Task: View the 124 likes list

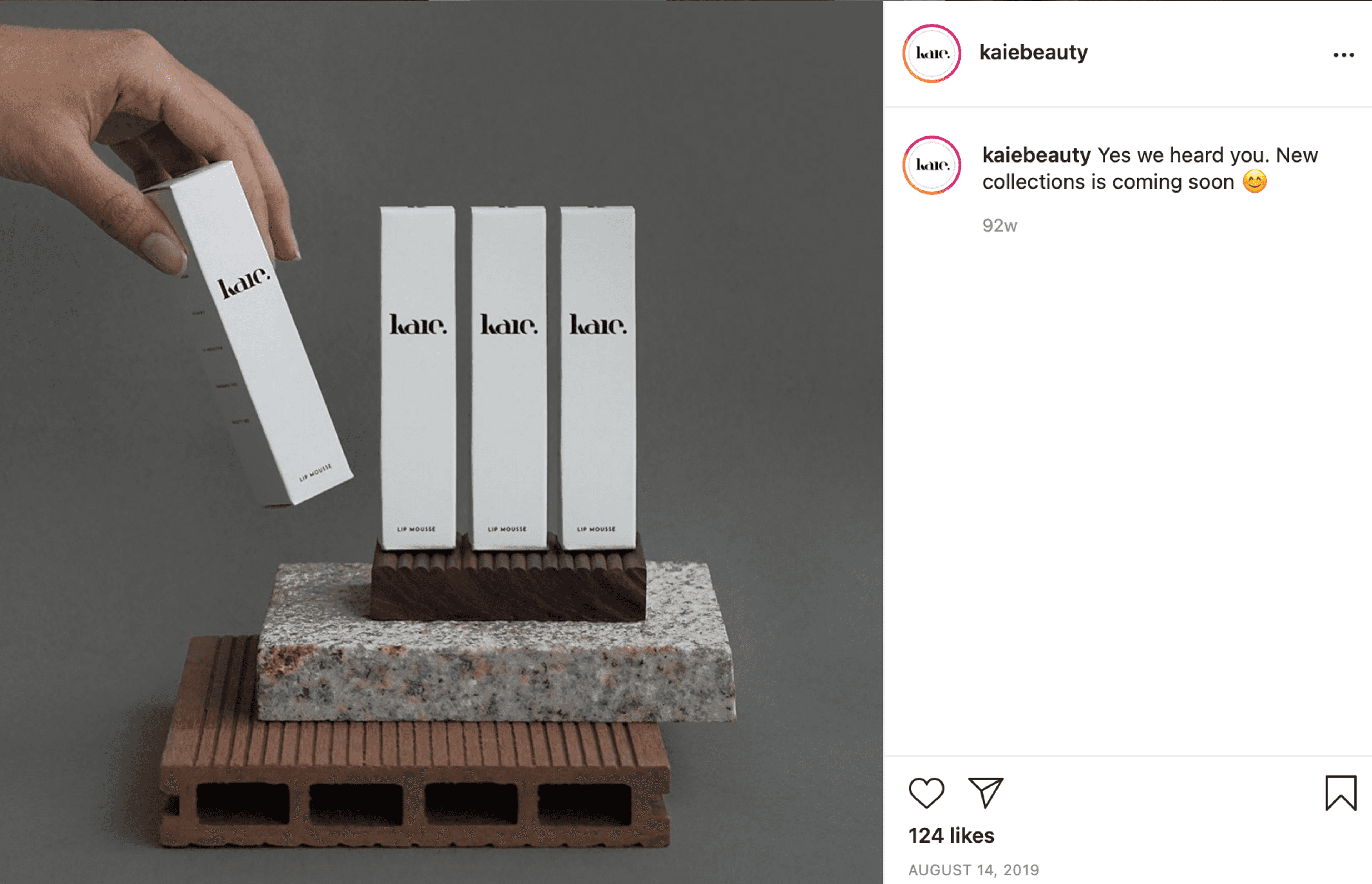Action: tap(951, 836)
